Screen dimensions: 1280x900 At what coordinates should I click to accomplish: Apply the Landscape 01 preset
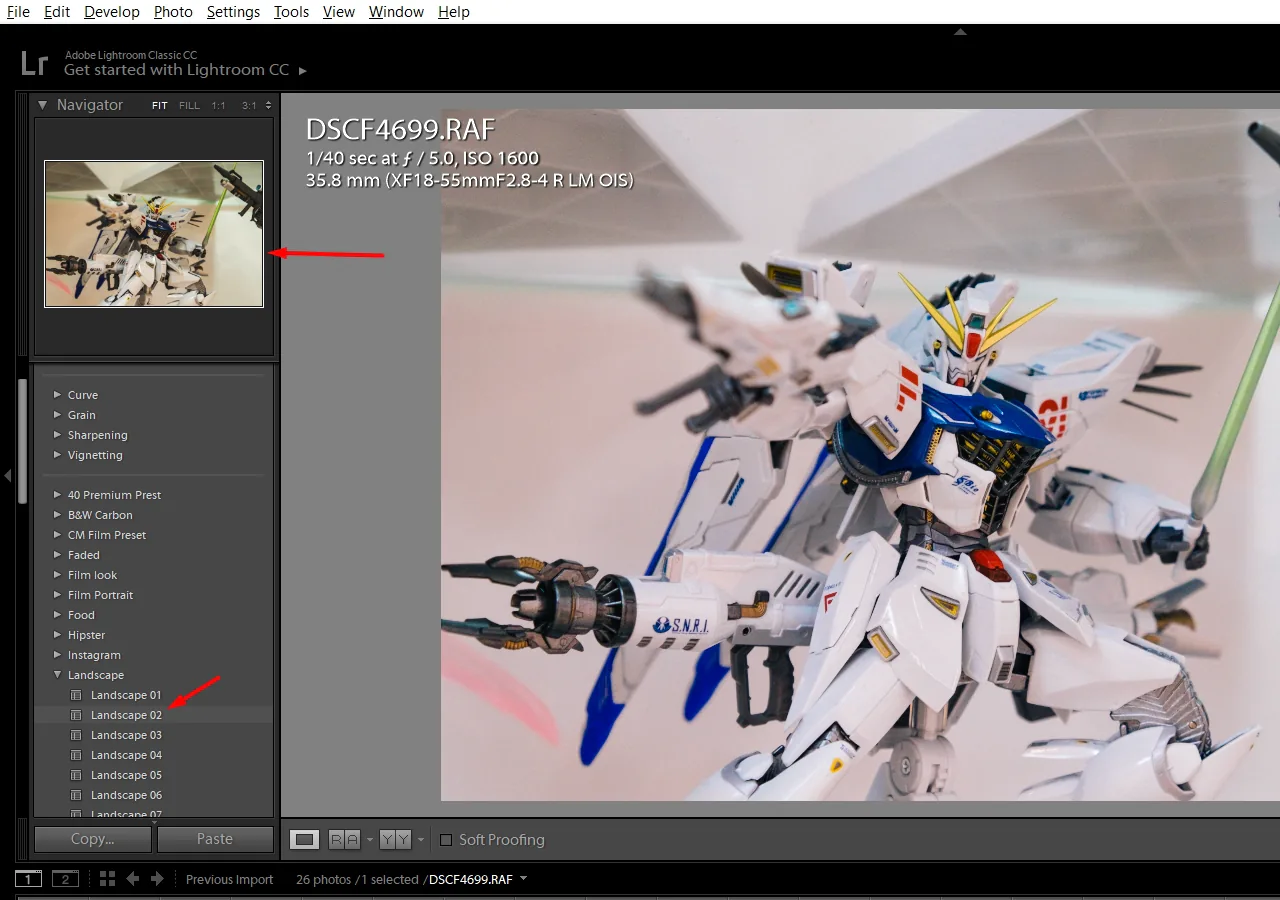coord(126,695)
